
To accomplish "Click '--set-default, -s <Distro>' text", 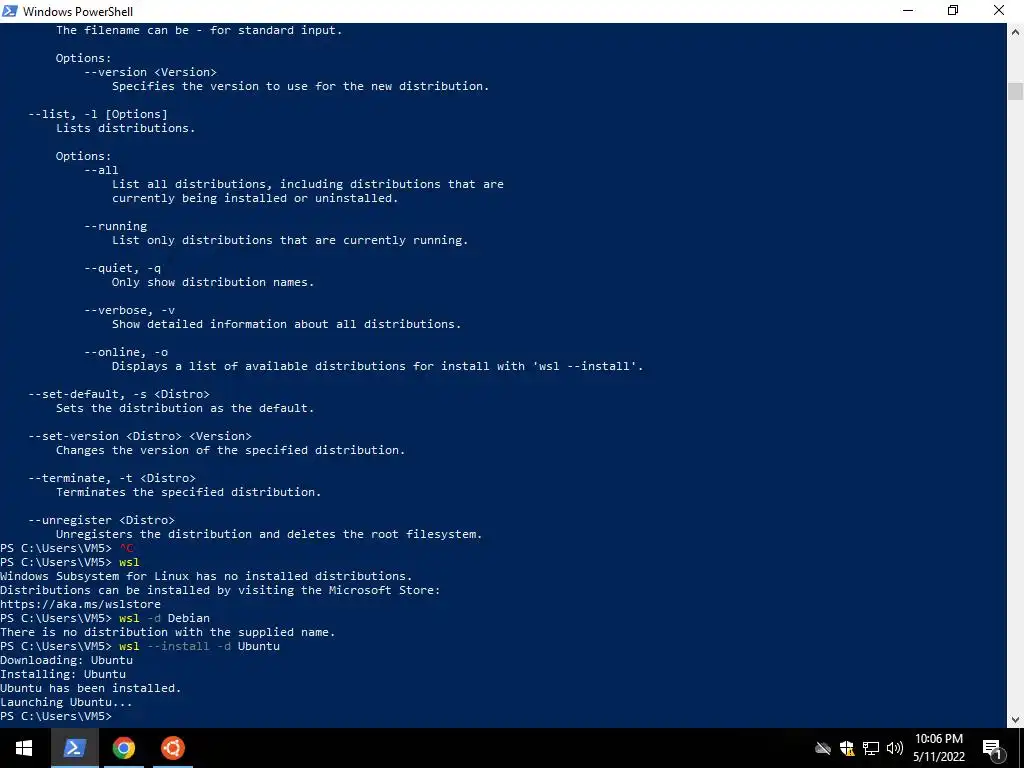I will tap(119, 394).
